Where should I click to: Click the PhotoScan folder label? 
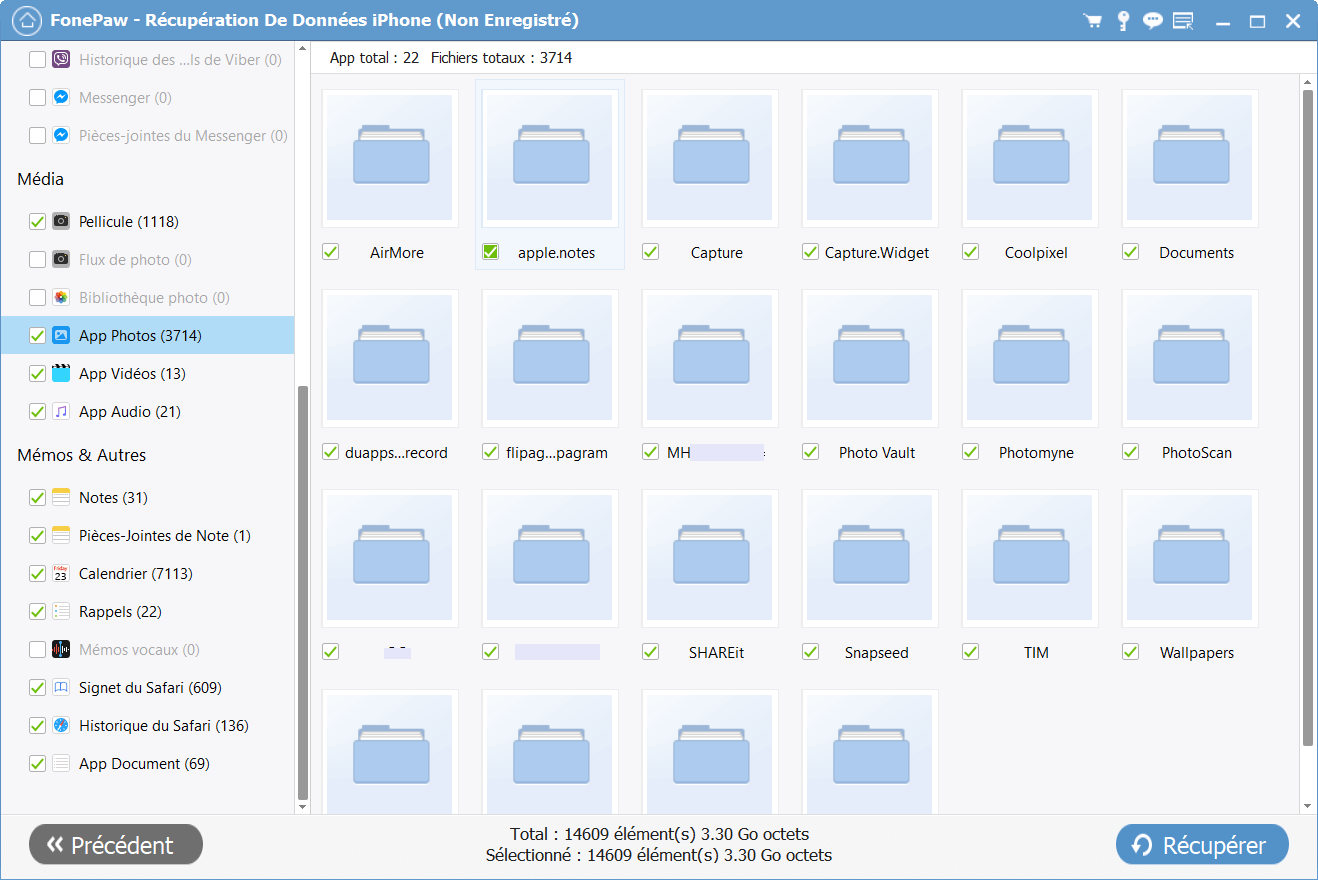click(x=1197, y=453)
